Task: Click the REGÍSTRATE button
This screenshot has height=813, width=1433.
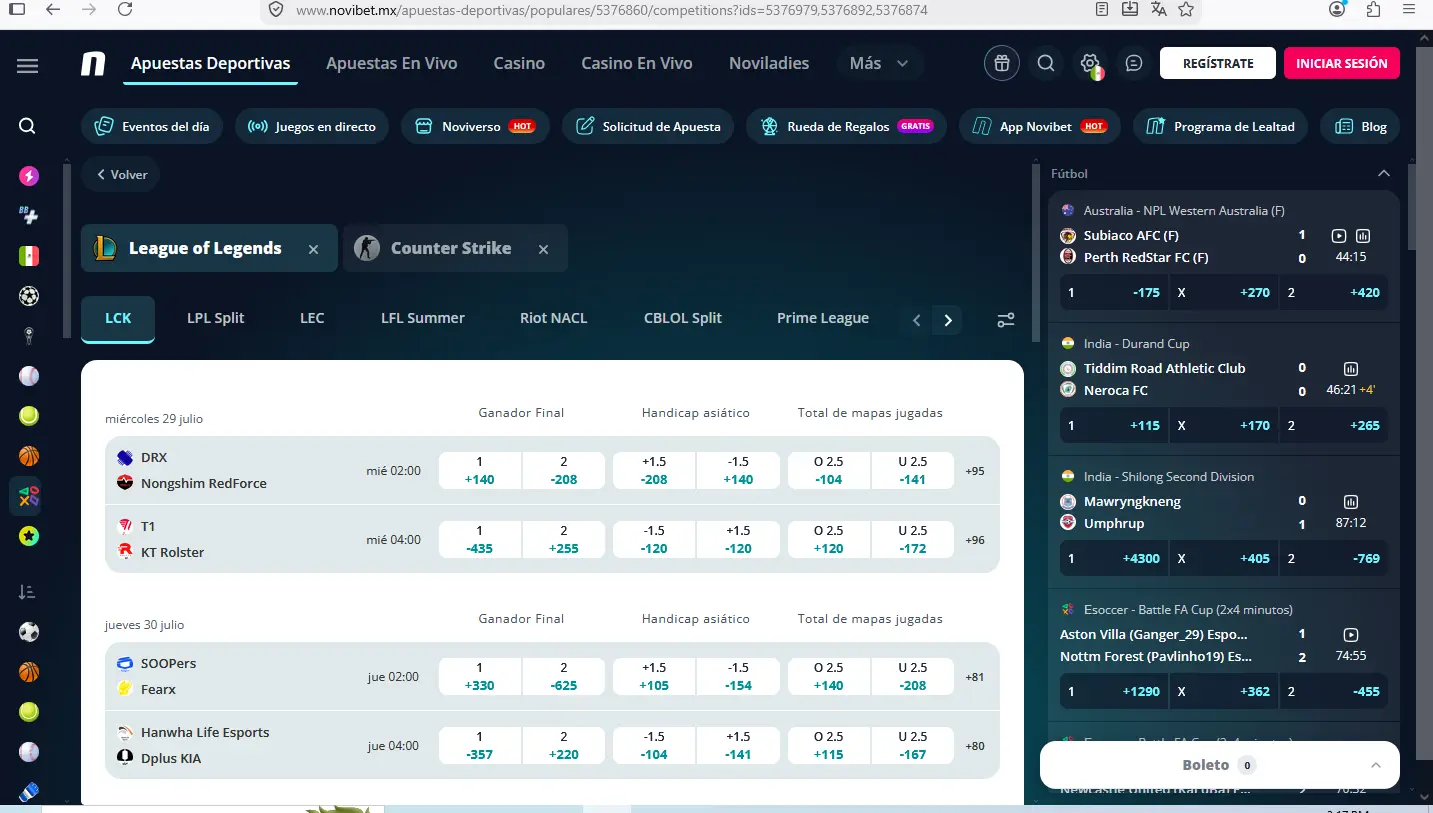Action: click(x=1218, y=63)
